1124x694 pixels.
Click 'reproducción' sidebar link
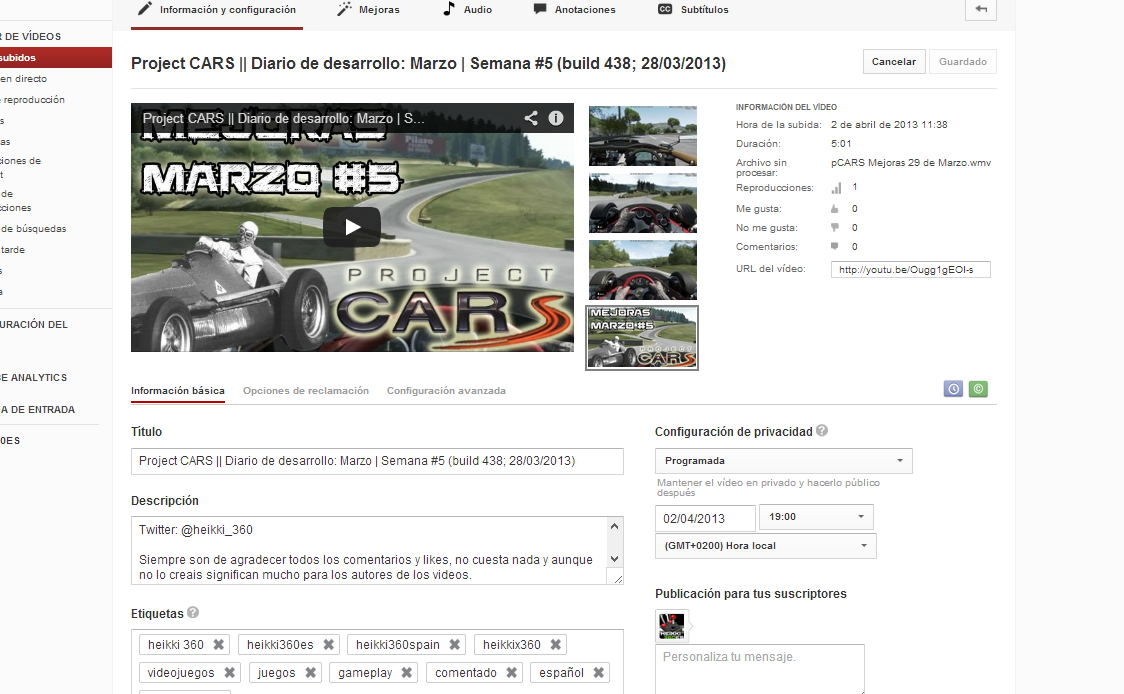(x=34, y=100)
